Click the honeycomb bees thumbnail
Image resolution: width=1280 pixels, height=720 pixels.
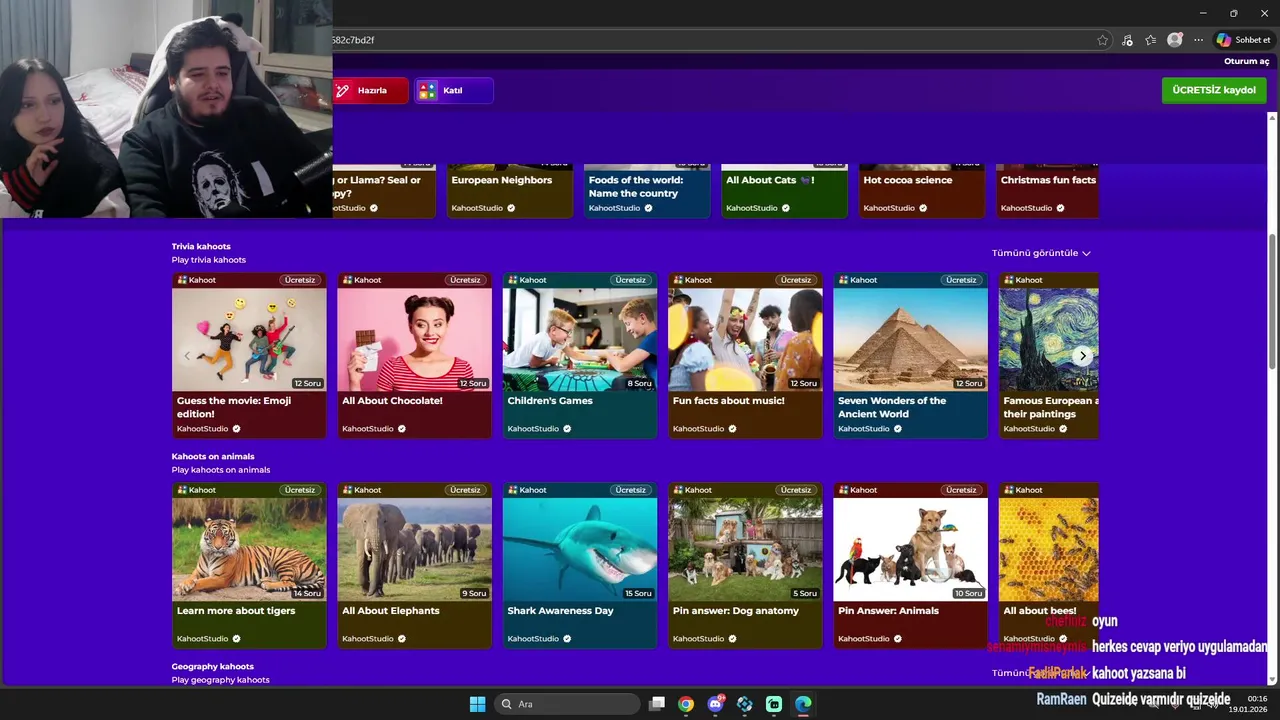click(1048, 549)
